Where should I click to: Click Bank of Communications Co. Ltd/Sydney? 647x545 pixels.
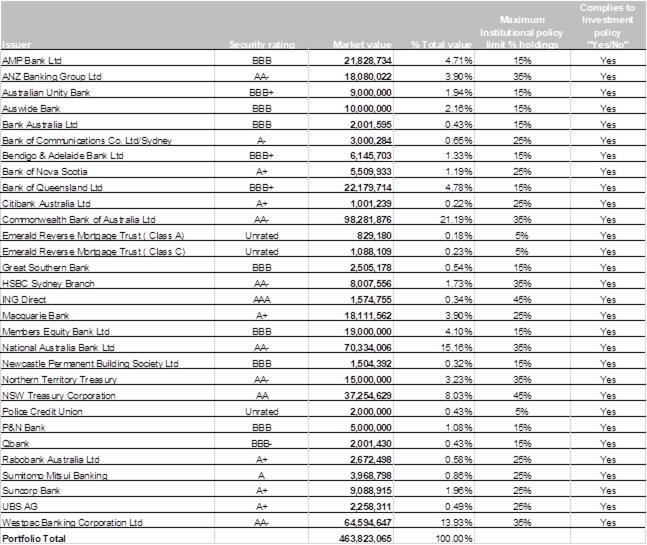pos(87,141)
